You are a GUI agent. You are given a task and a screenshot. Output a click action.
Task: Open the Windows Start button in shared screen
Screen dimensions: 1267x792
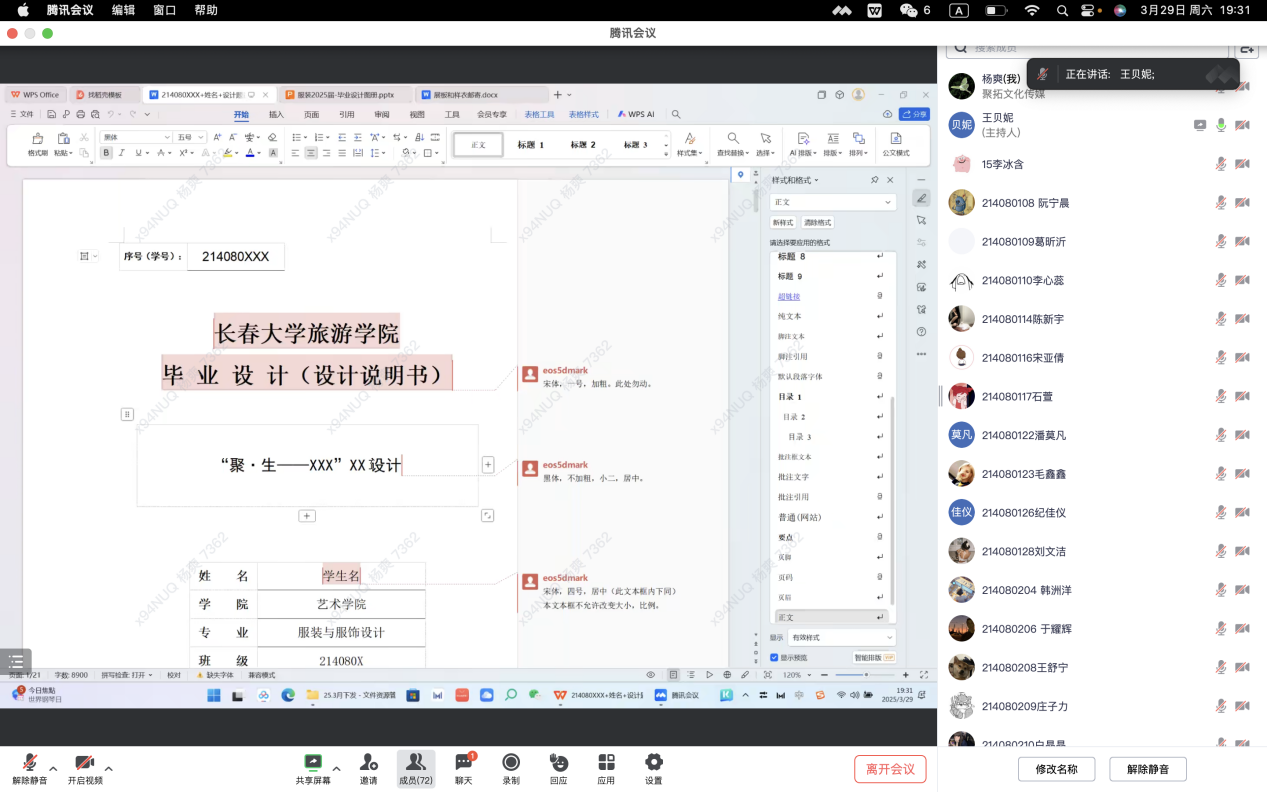tap(212, 695)
